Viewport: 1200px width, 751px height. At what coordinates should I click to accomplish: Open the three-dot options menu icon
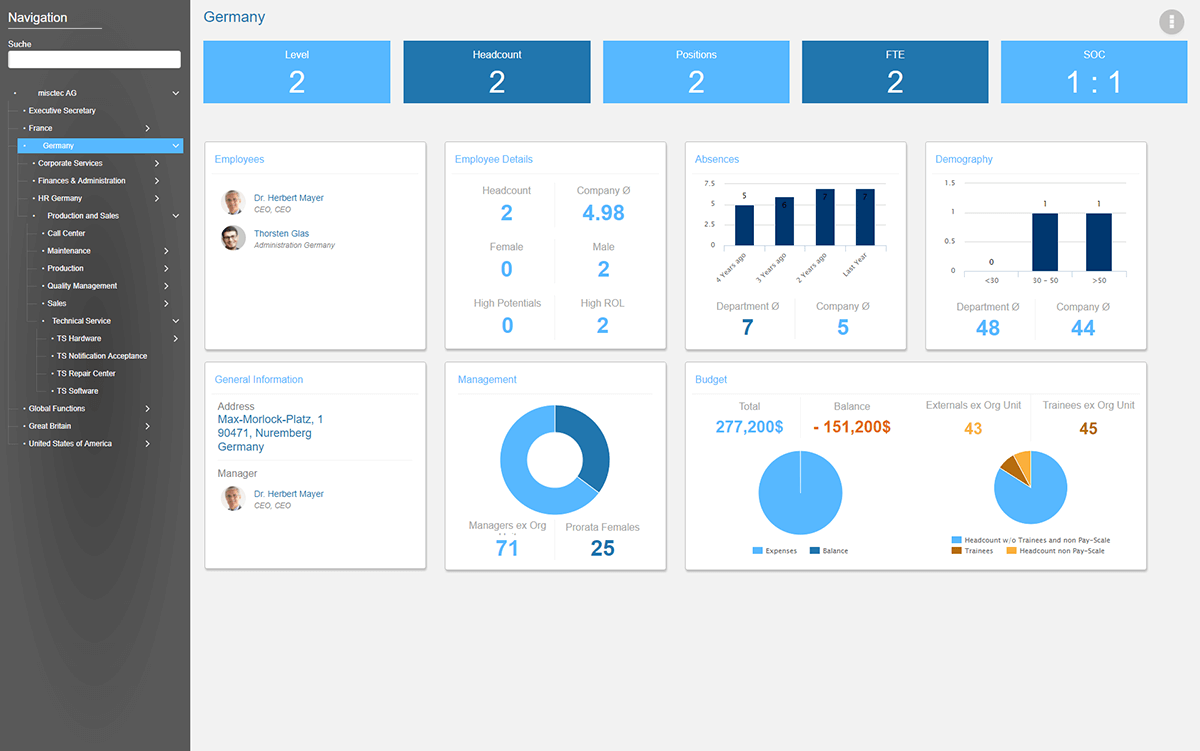point(1171,22)
